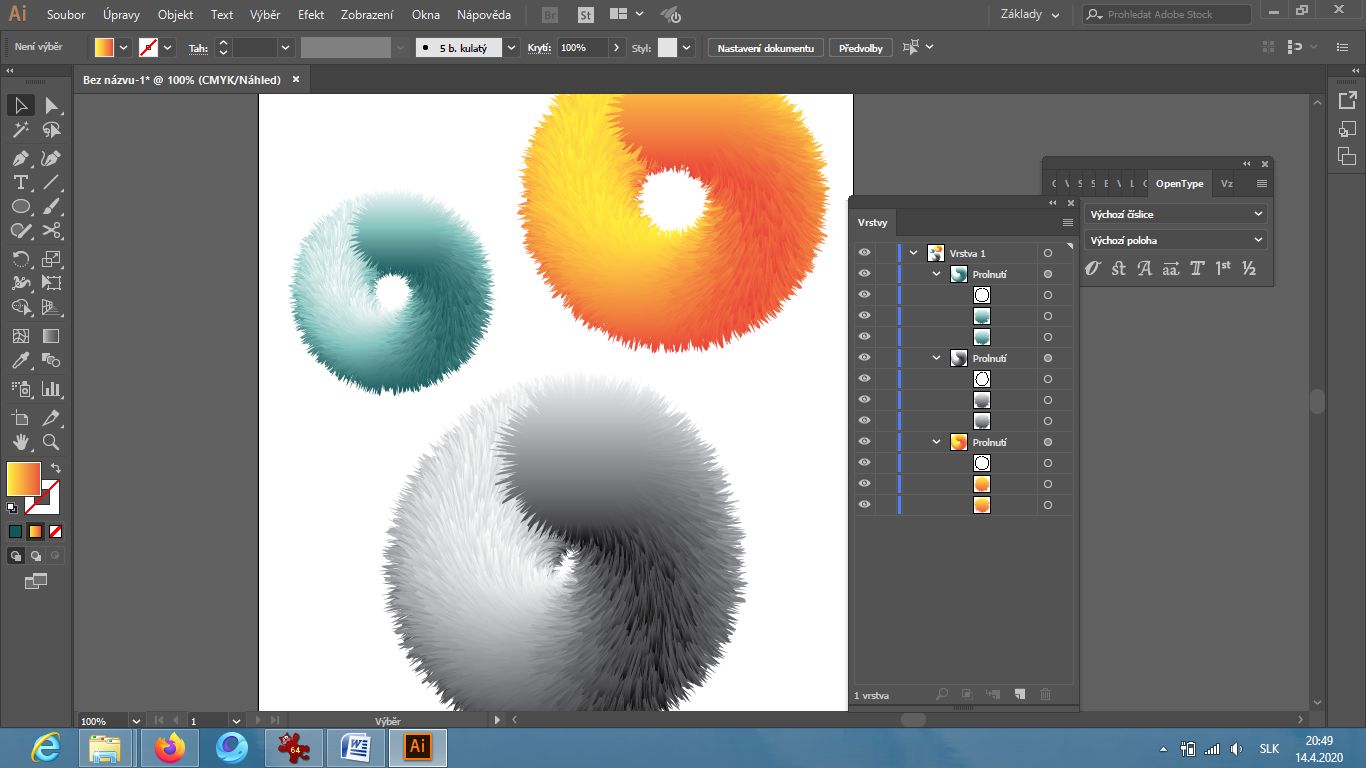Pick the Scissors tool in the toolbar
The height and width of the screenshot is (768, 1366).
coord(52,231)
